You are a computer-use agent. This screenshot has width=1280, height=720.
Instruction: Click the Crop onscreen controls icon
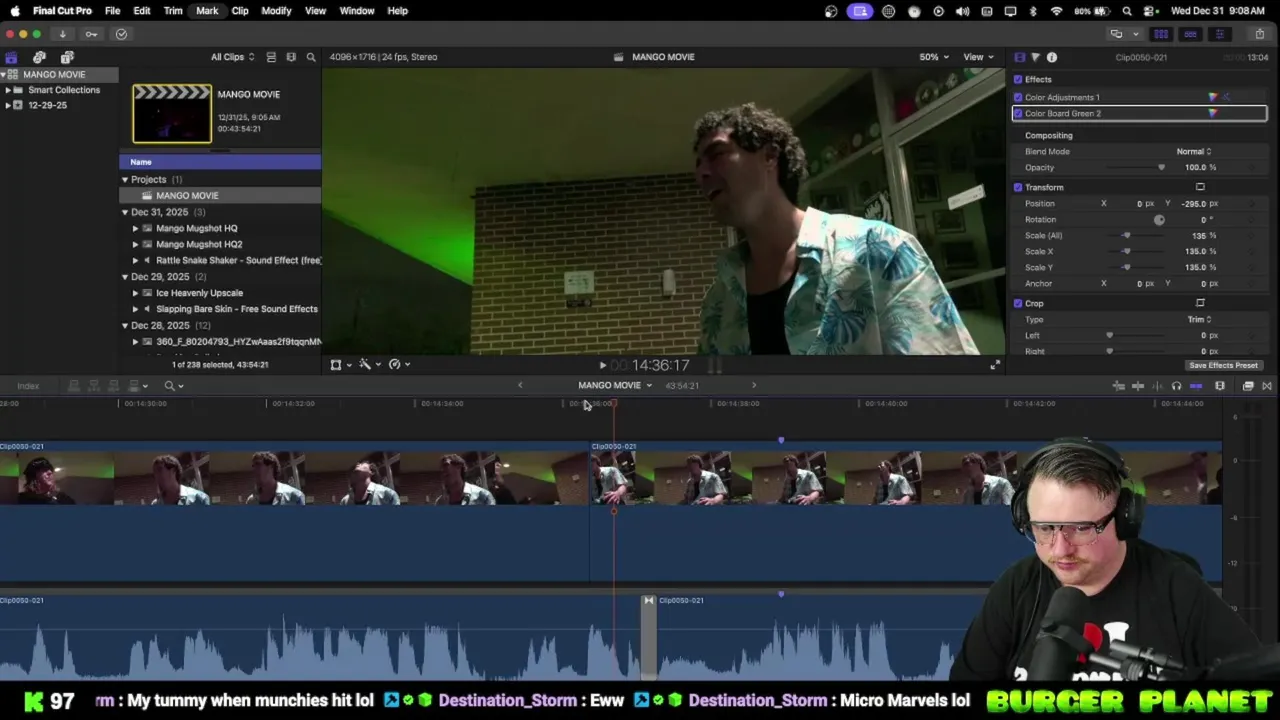1200,303
